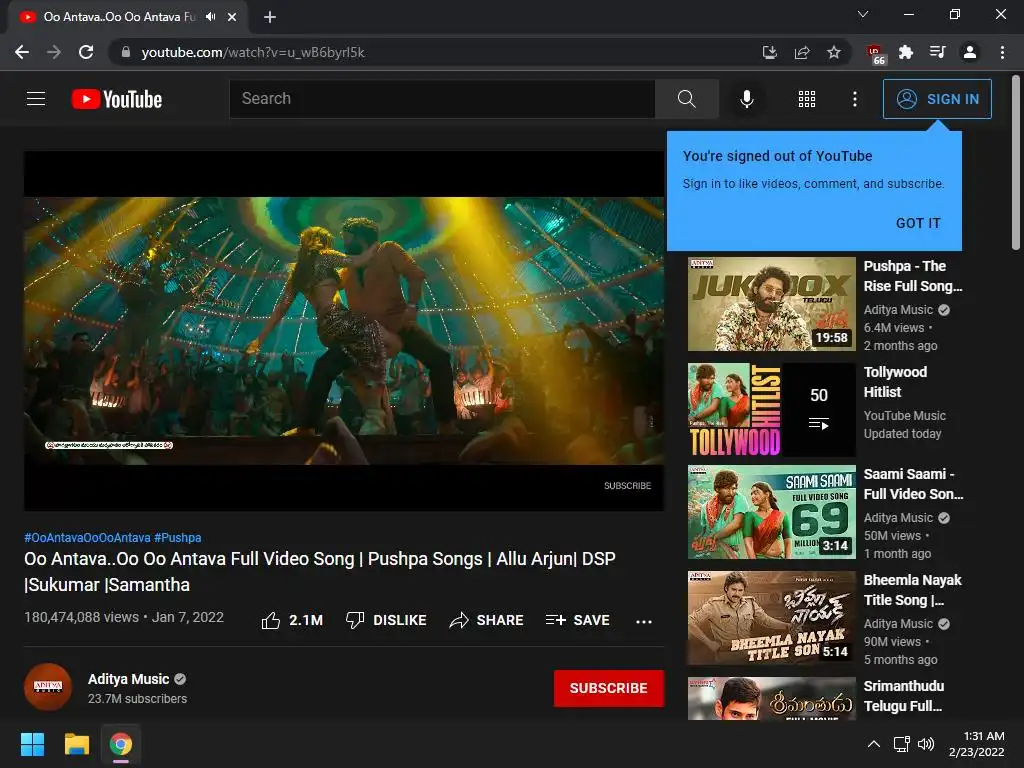Open the Aditya Music channel avatar
The height and width of the screenshot is (768, 1024).
[48, 687]
